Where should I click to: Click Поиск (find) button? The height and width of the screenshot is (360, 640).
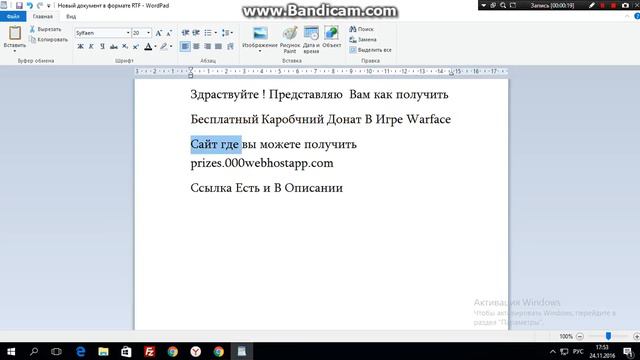pos(361,29)
